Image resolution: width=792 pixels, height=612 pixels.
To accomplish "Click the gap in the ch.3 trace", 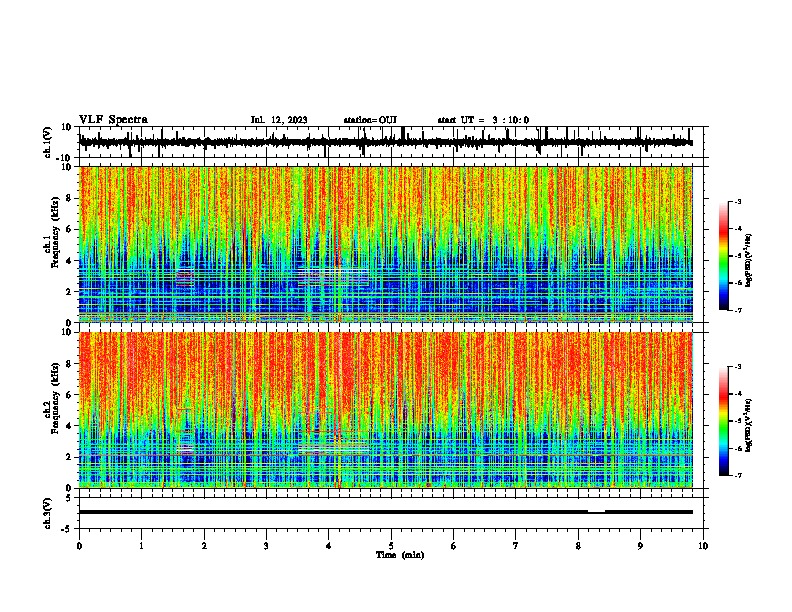I will click(x=597, y=512).
